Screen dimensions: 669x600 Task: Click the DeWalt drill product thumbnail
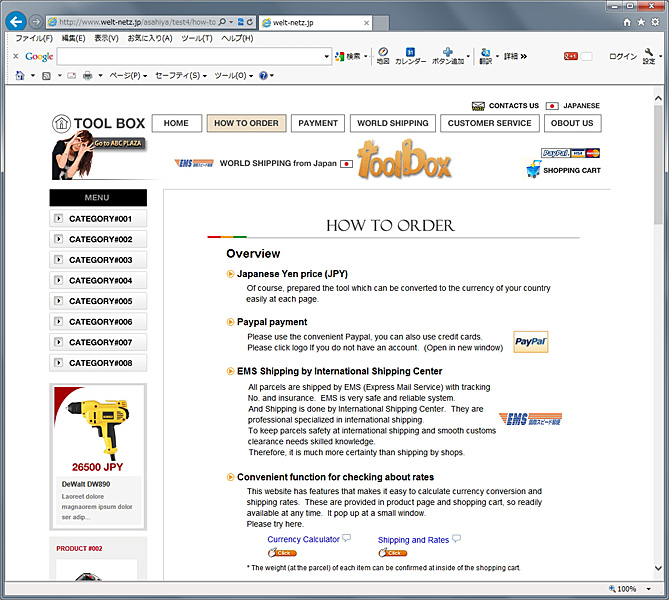pos(98,428)
